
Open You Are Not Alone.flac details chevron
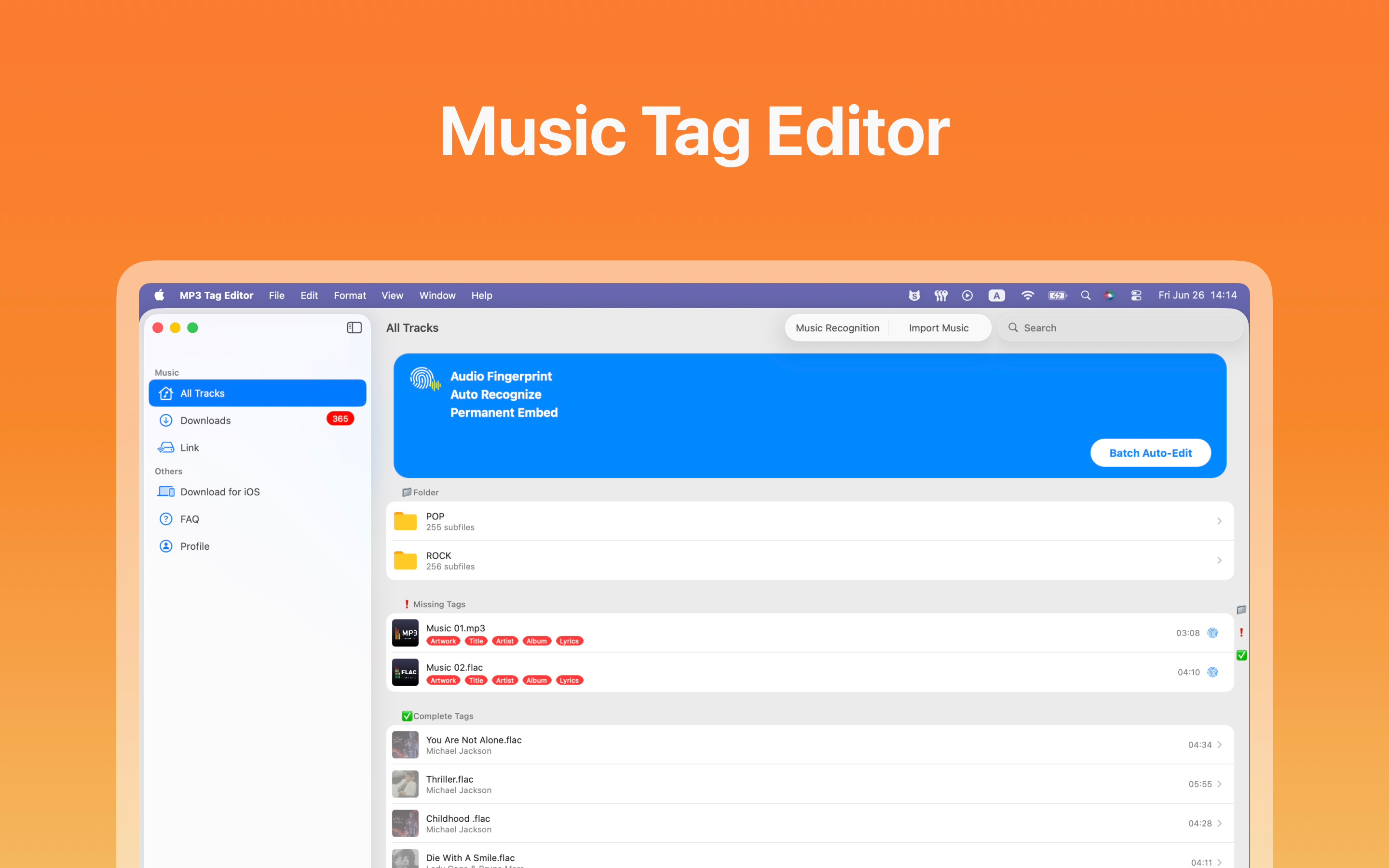[x=1219, y=745]
